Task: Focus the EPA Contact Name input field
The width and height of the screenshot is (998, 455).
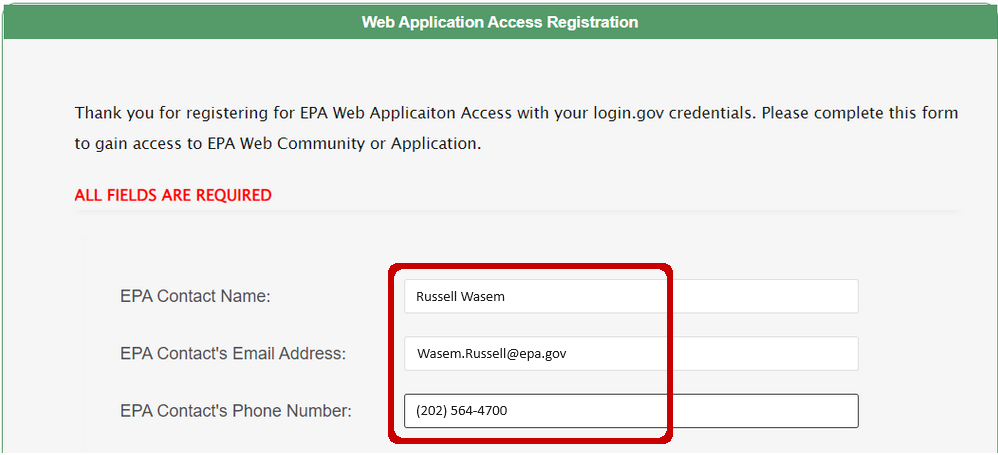Action: [631, 296]
